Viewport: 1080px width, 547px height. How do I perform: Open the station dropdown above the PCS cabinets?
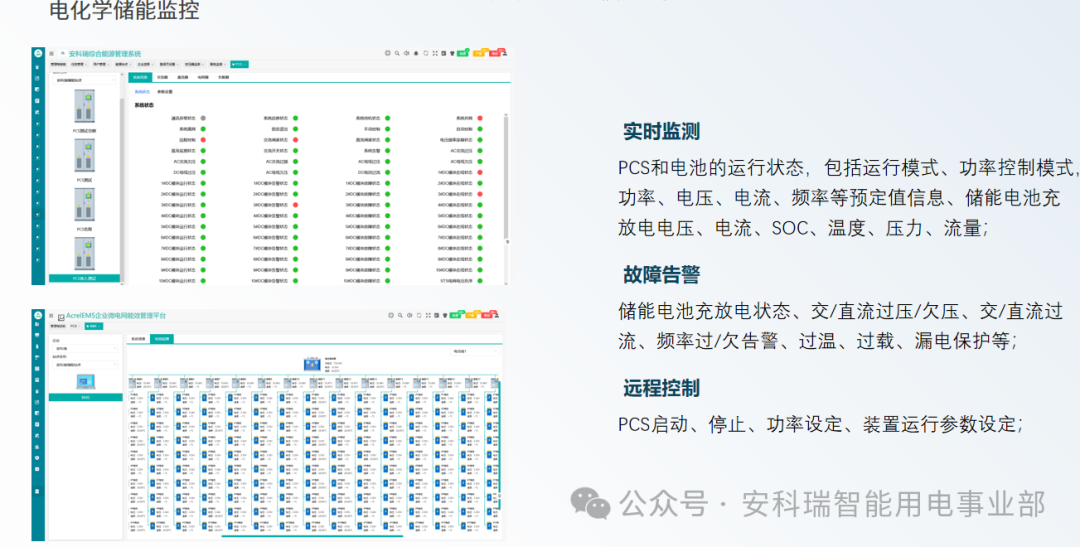(x=84, y=80)
